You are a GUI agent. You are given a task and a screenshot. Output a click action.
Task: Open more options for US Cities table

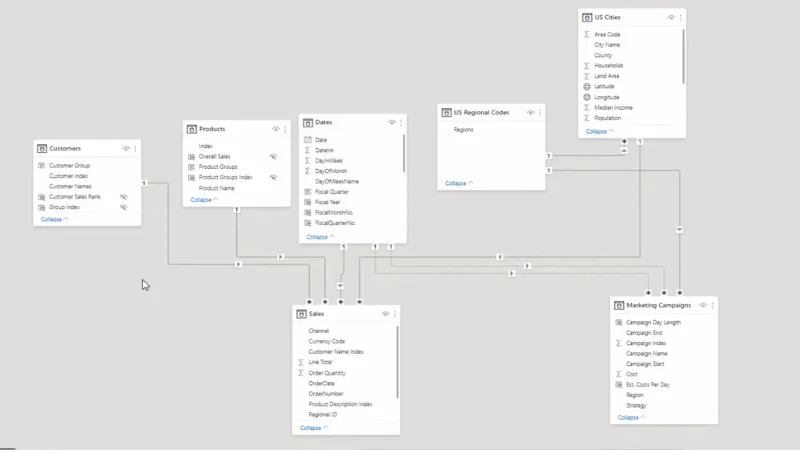681,17
